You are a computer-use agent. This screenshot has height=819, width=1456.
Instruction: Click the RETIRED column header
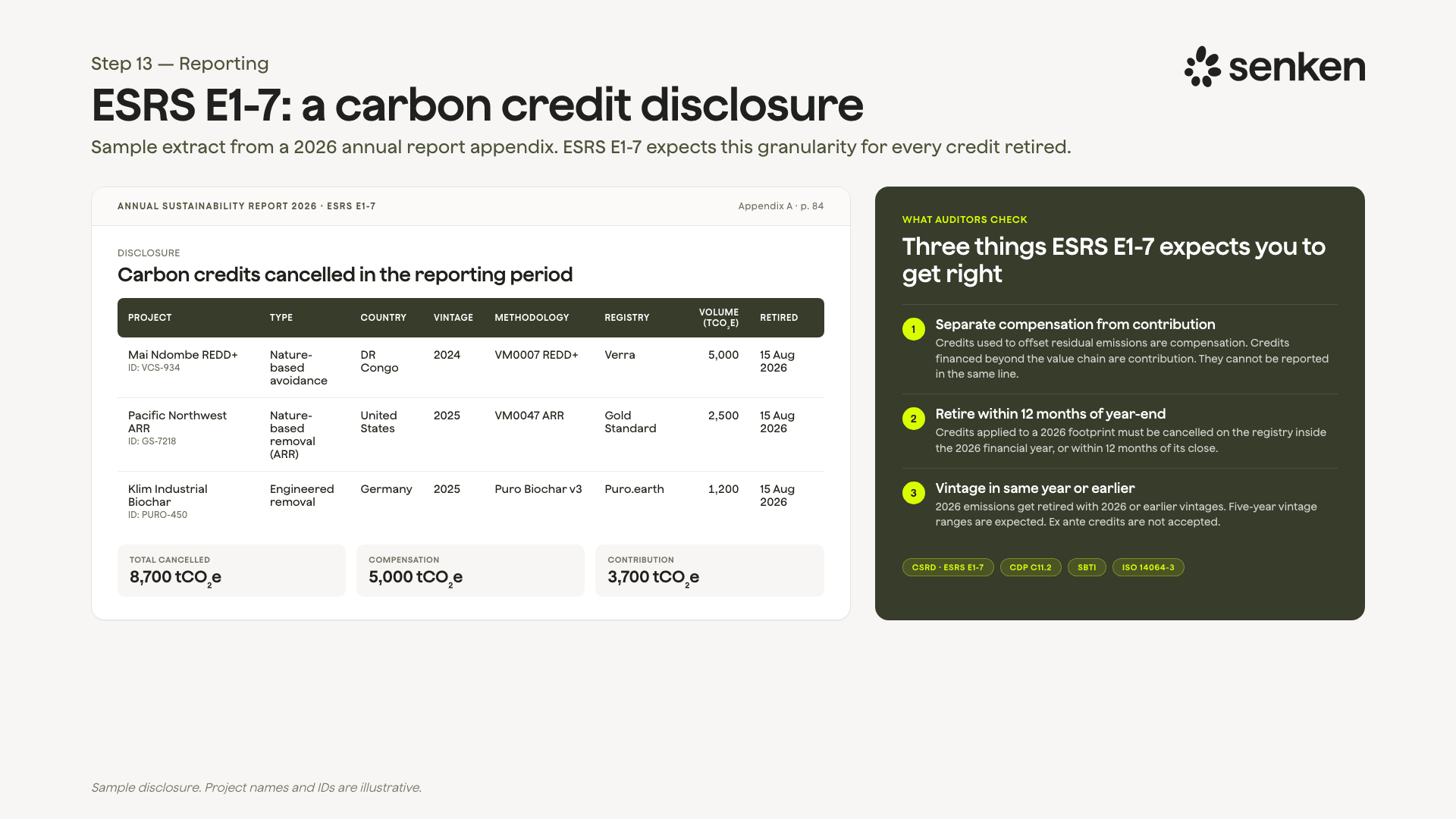(779, 318)
